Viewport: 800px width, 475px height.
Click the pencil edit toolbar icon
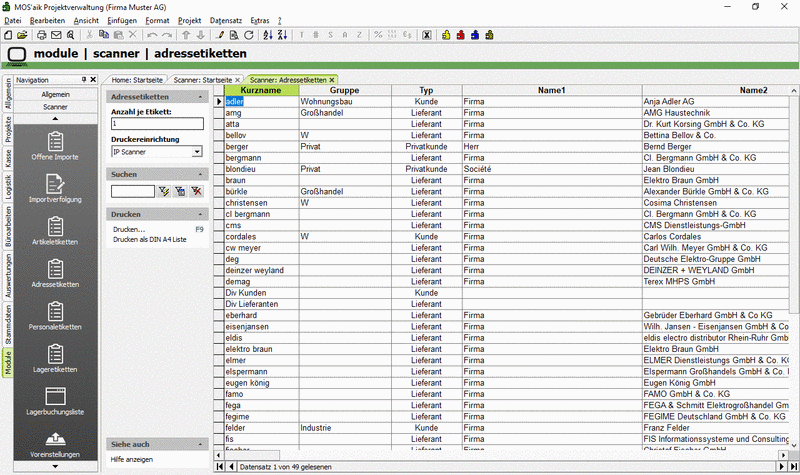220,35
